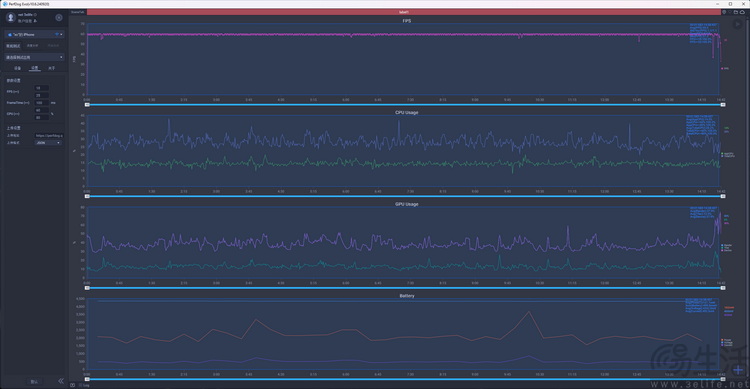Click the FPS chart left range slider handle
Screen dimensions: 750x389
(87, 104)
